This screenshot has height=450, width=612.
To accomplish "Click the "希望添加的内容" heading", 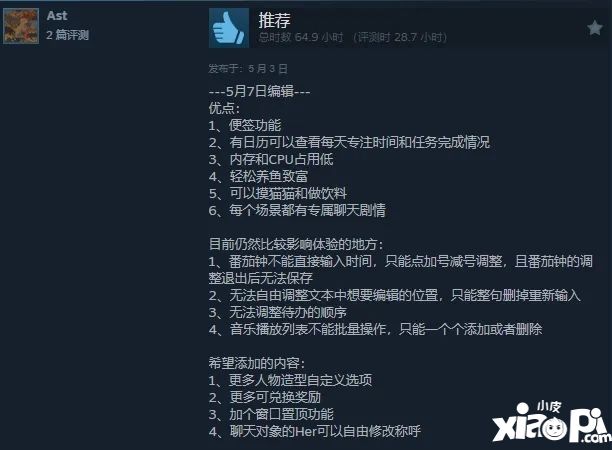I will 256,363.
